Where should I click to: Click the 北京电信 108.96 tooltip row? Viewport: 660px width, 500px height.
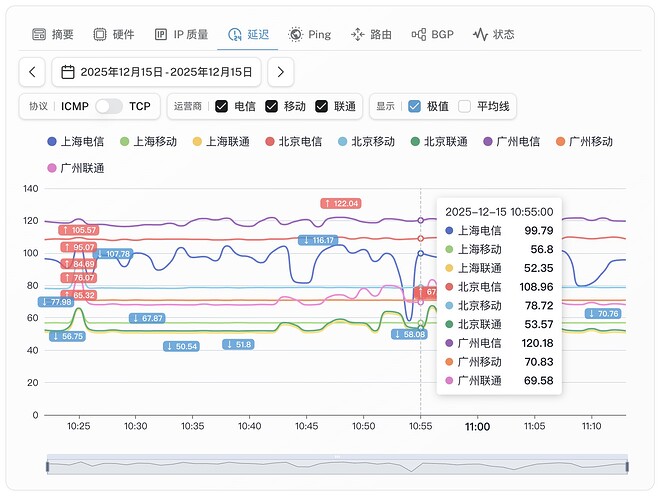coord(499,287)
